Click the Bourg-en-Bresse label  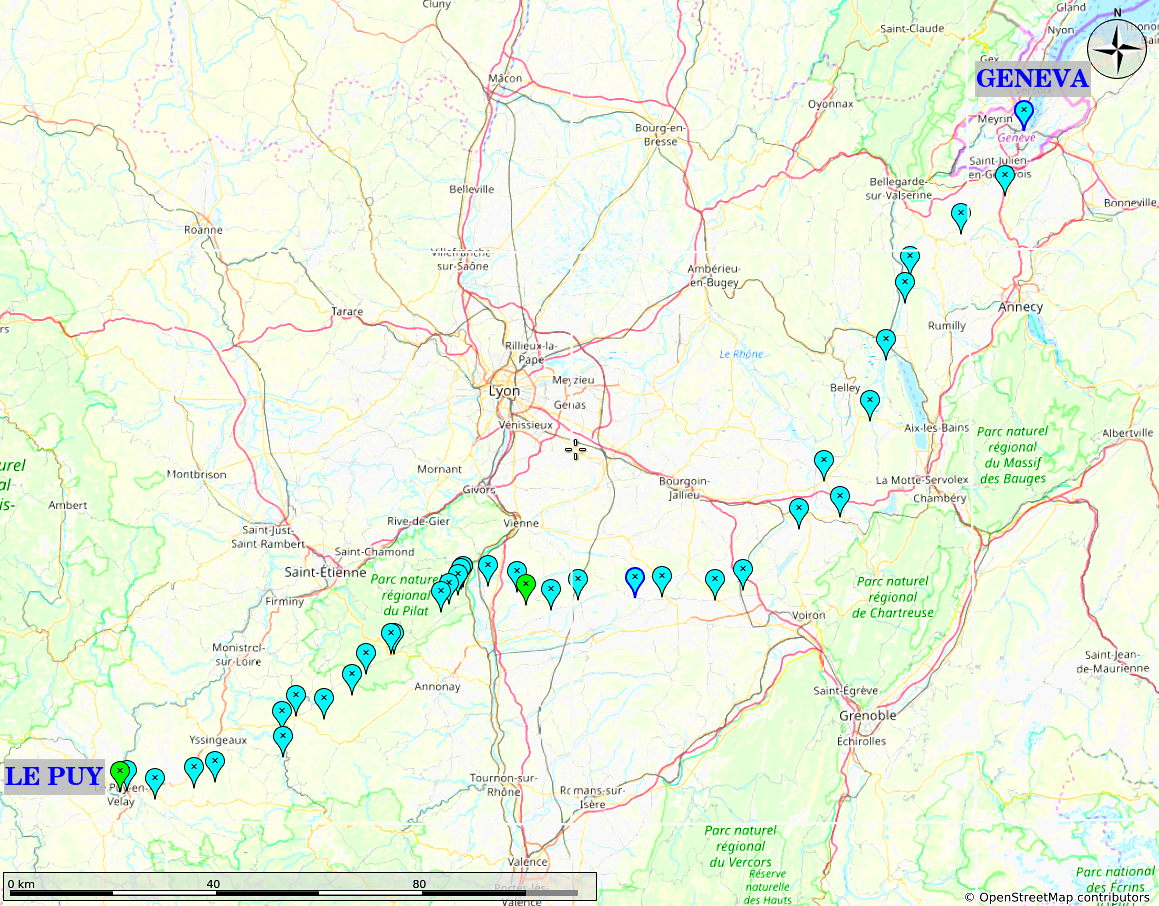(660, 134)
